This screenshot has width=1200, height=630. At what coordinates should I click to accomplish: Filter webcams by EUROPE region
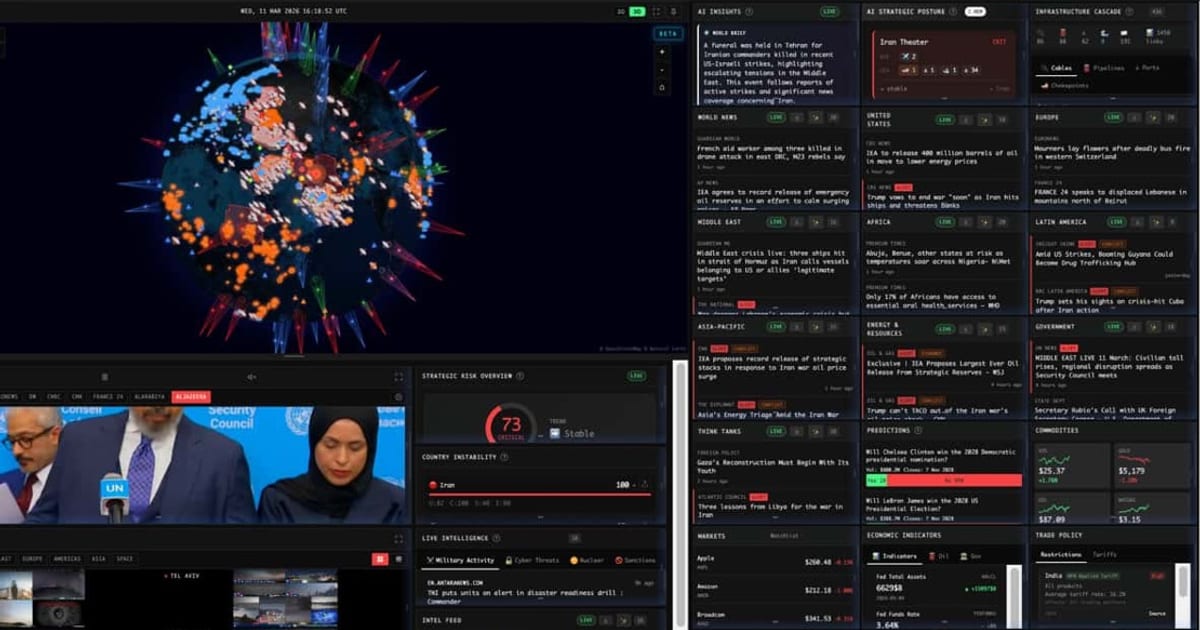point(32,558)
